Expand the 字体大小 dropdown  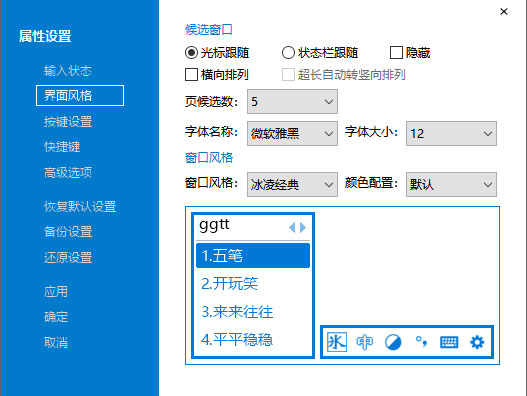451,133
